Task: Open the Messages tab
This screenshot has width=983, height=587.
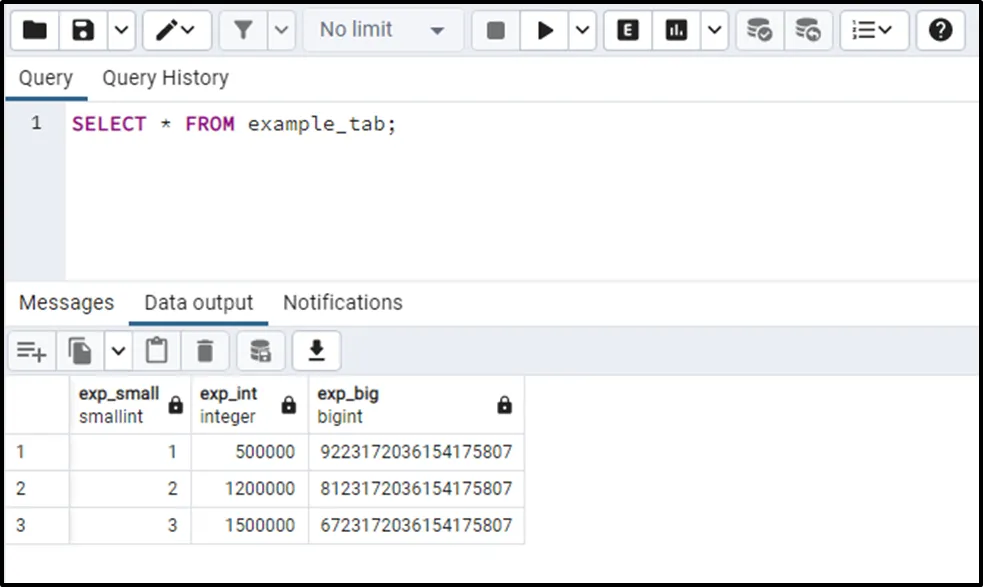Action: (66, 302)
